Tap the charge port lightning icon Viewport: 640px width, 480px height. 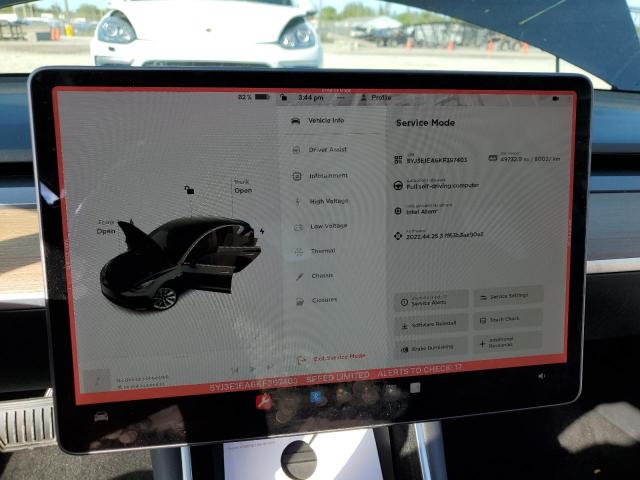pos(262,231)
